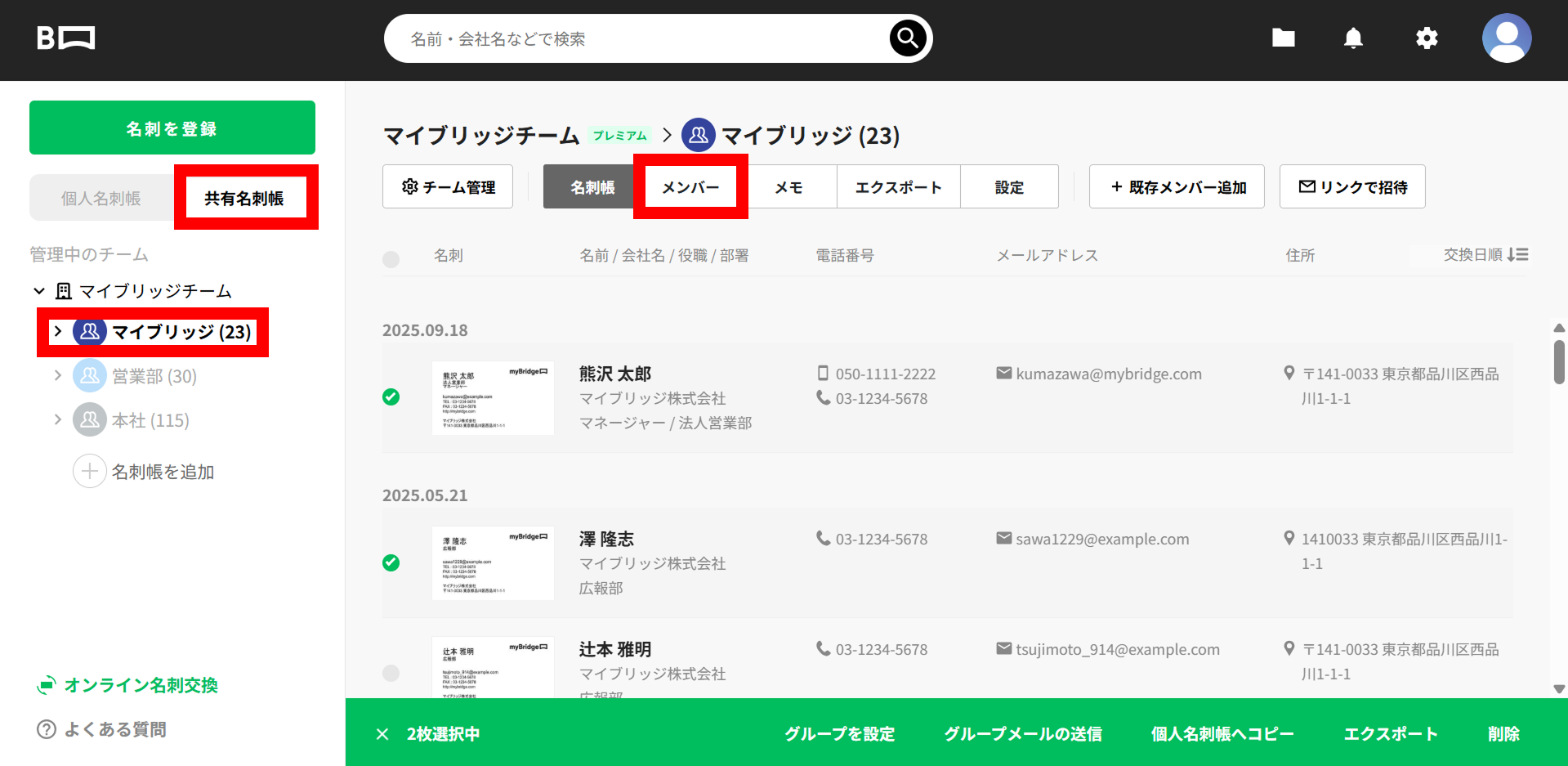Click the plus icon for 名刺帳を追加
The height and width of the screenshot is (766, 1568).
(90, 471)
